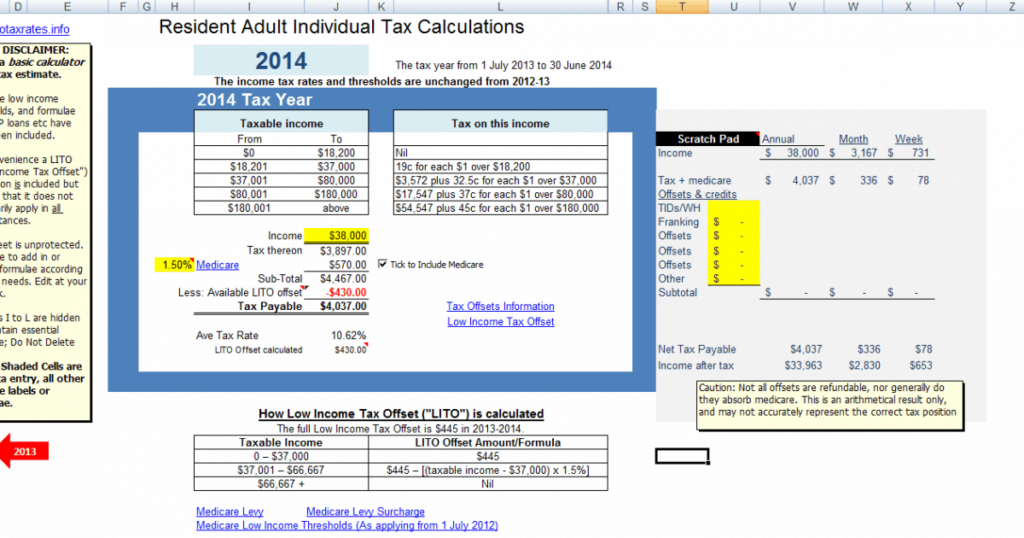Open the taxrates.info link at top left
Image resolution: width=1024 pixels, height=538 pixels.
coord(35,29)
